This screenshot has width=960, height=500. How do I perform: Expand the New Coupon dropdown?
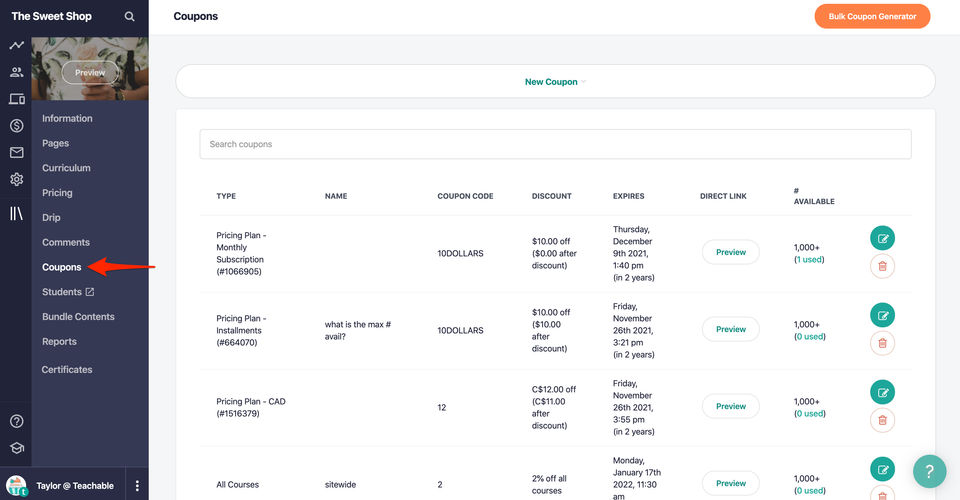[555, 82]
